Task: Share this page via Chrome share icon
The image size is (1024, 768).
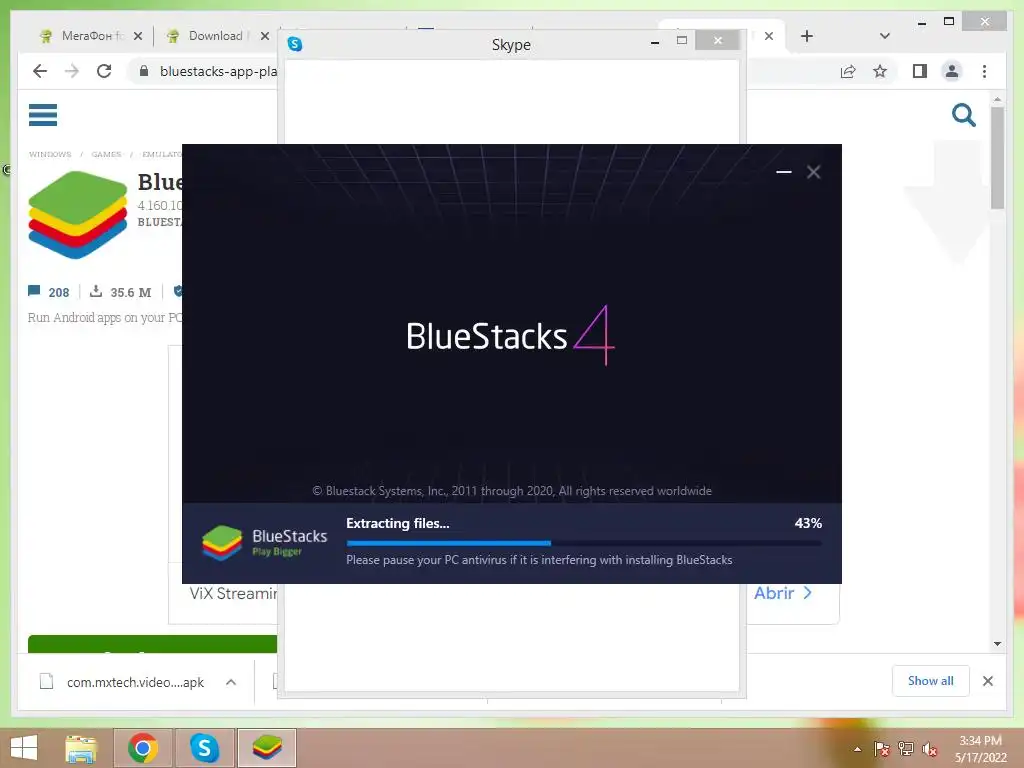Action: 848,71
